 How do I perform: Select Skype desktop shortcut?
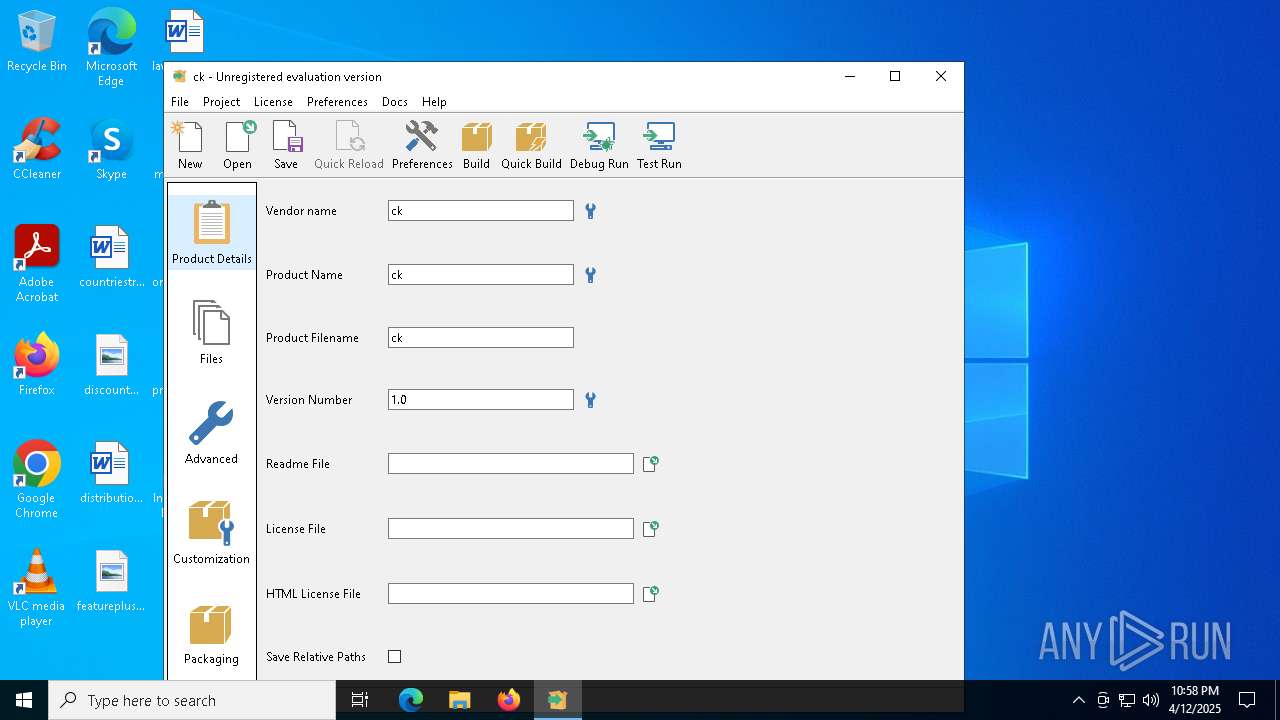111,150
